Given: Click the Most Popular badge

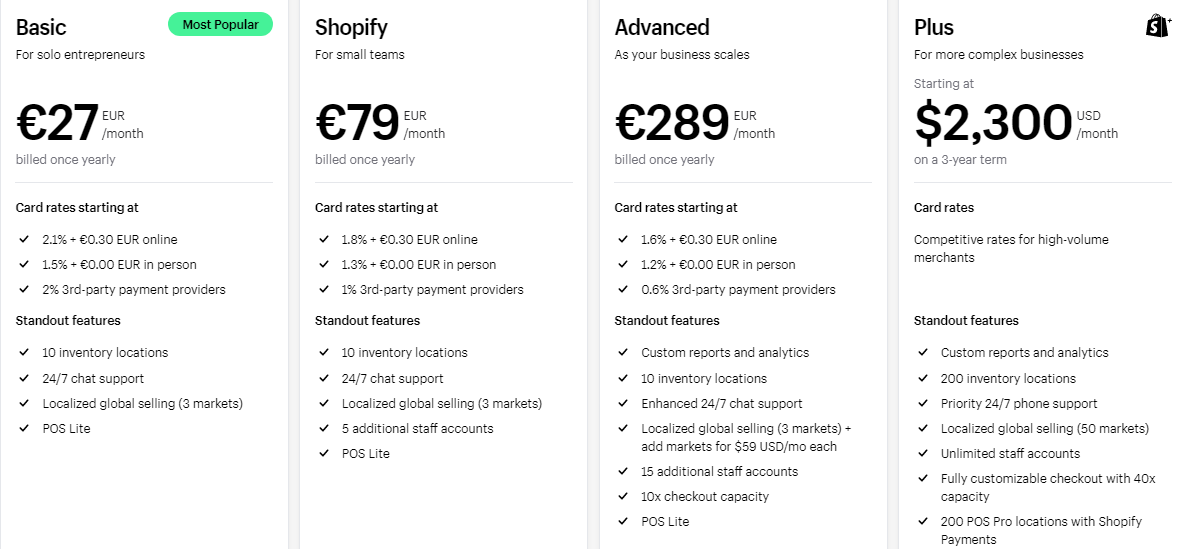Looking at the screenshot, I should (x=220, y=25).
